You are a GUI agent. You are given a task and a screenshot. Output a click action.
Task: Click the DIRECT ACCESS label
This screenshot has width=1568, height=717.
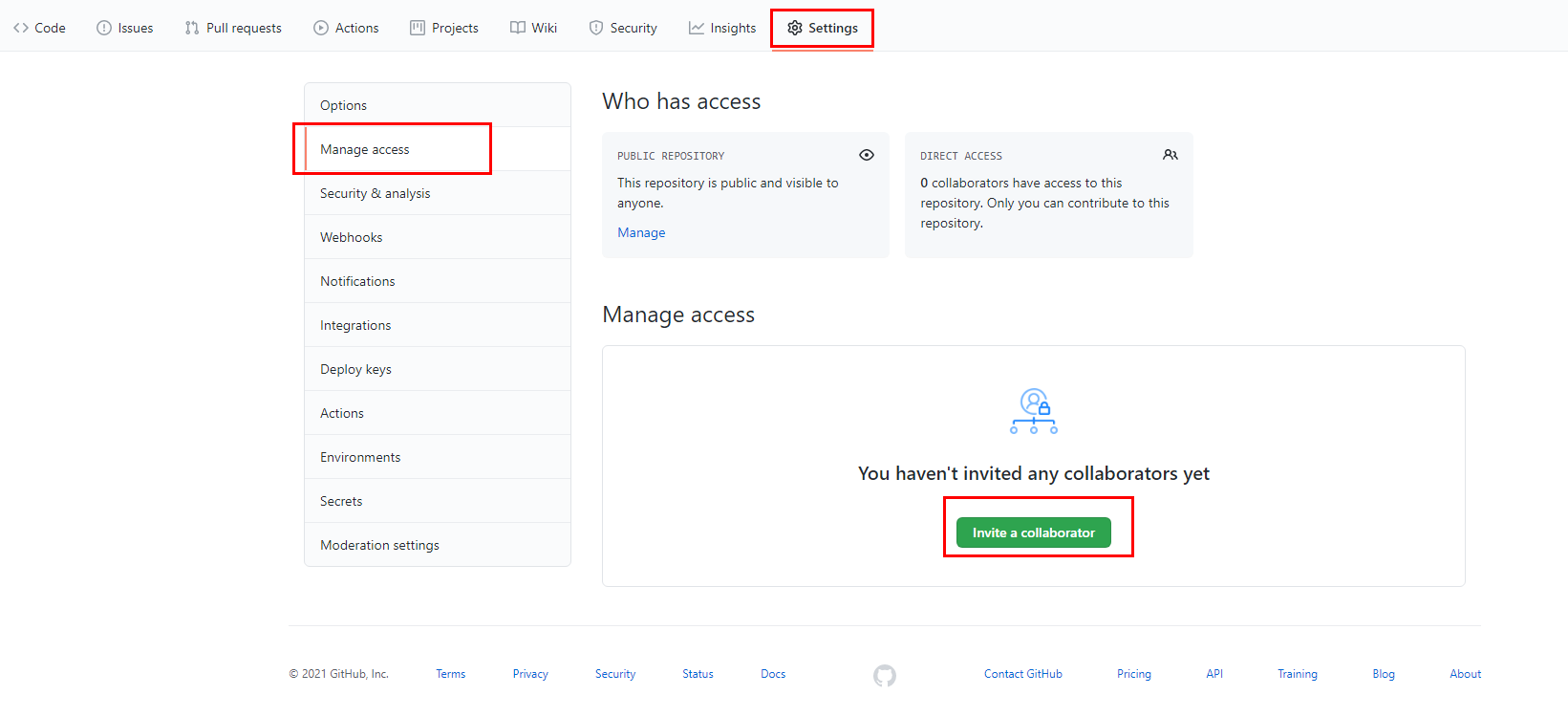[x=961, y=156]
